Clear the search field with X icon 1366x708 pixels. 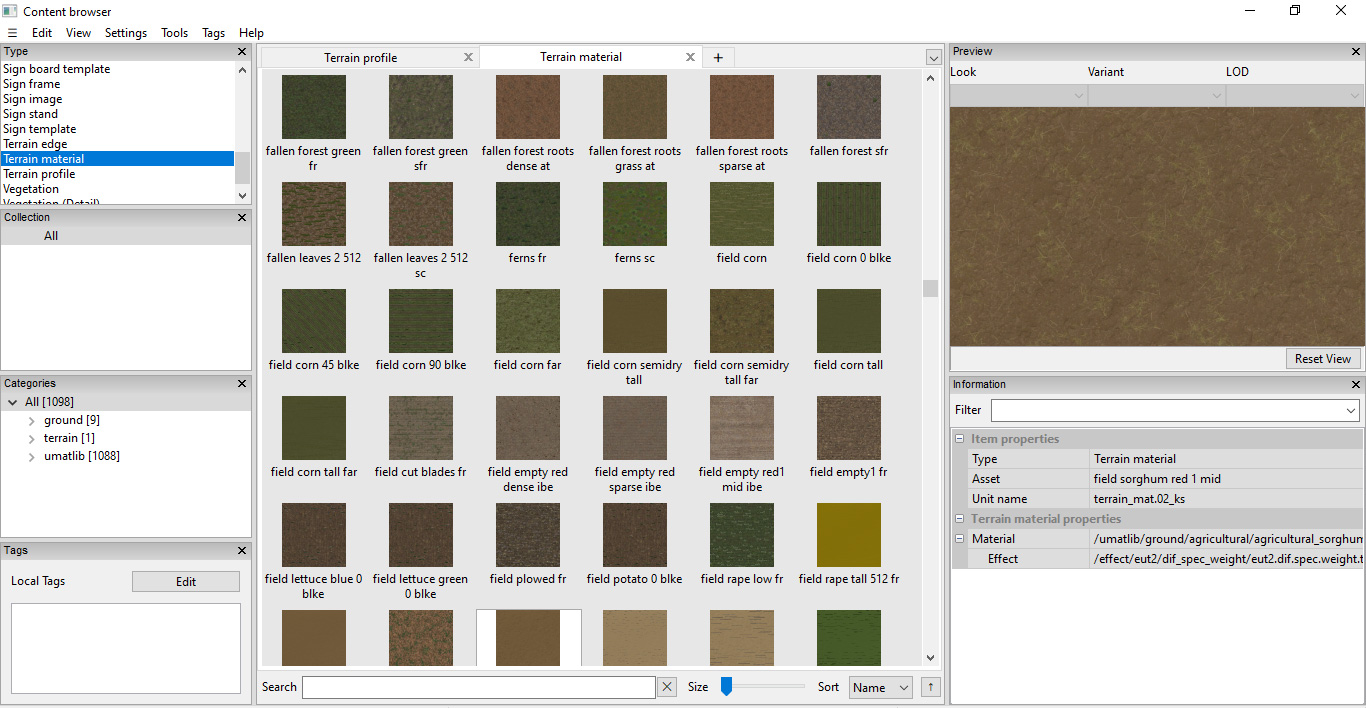tap(668, 687)
